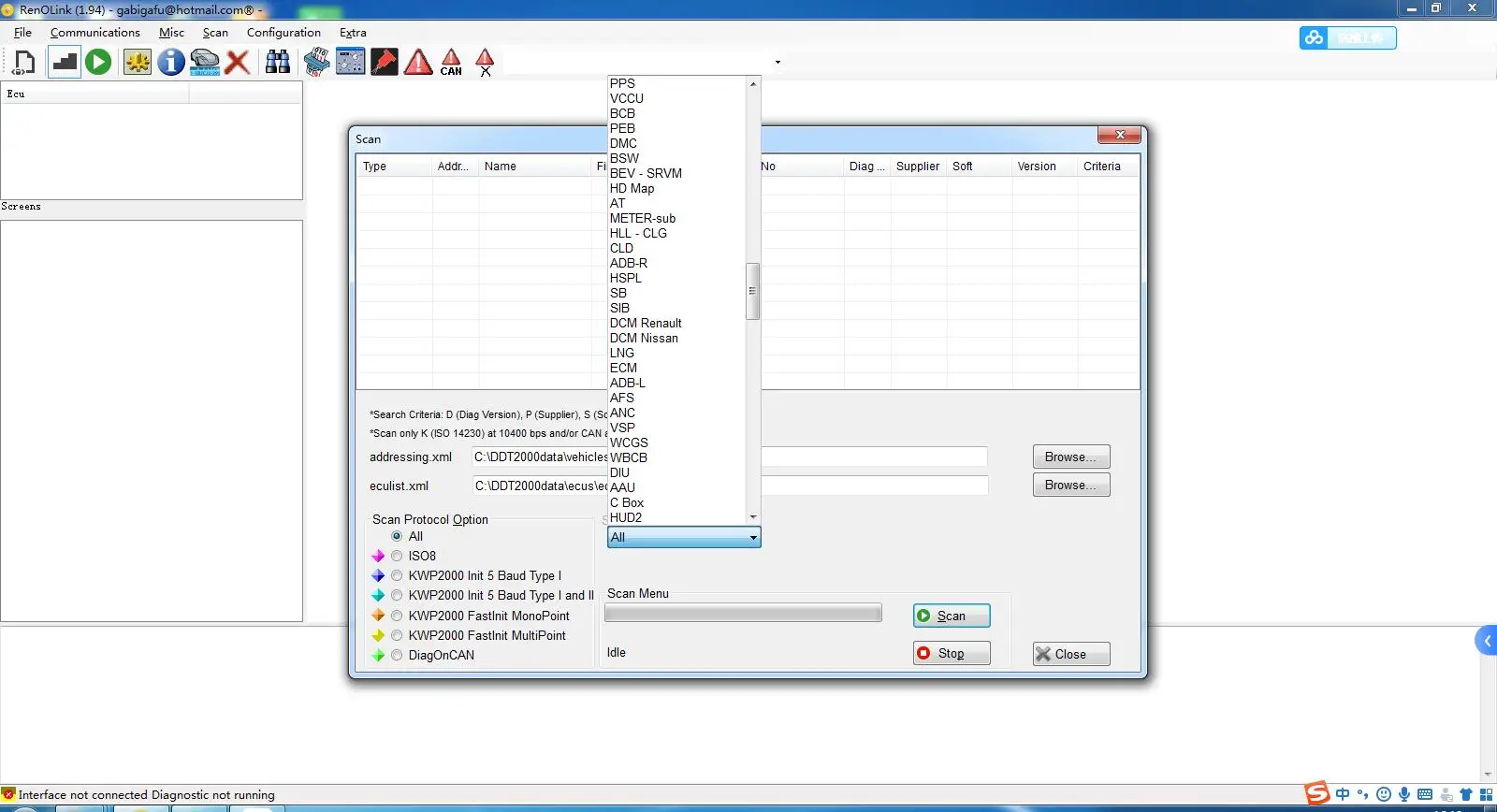
Task: Browse for the addressing.xml file
Action: point(1071,457)
